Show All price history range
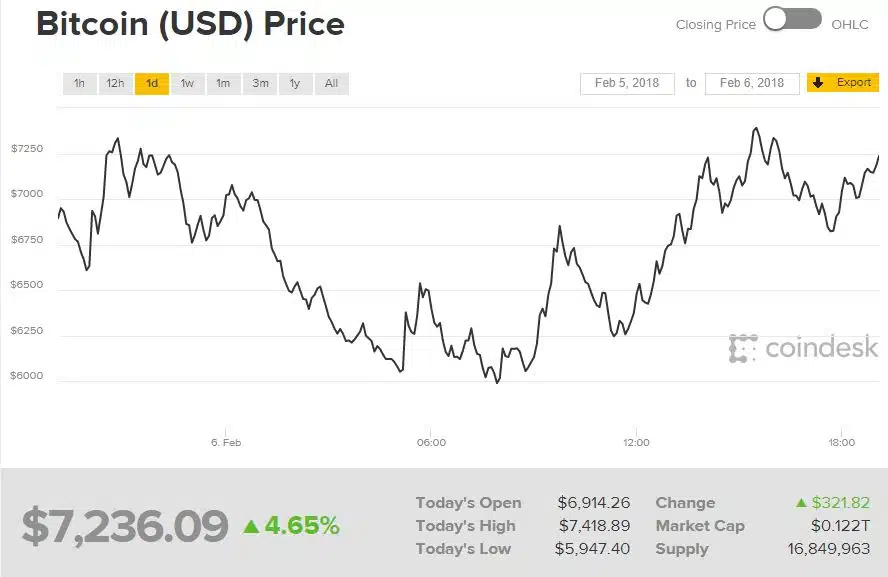The width and height of the screenshot is (888, 577). (331, 84)
